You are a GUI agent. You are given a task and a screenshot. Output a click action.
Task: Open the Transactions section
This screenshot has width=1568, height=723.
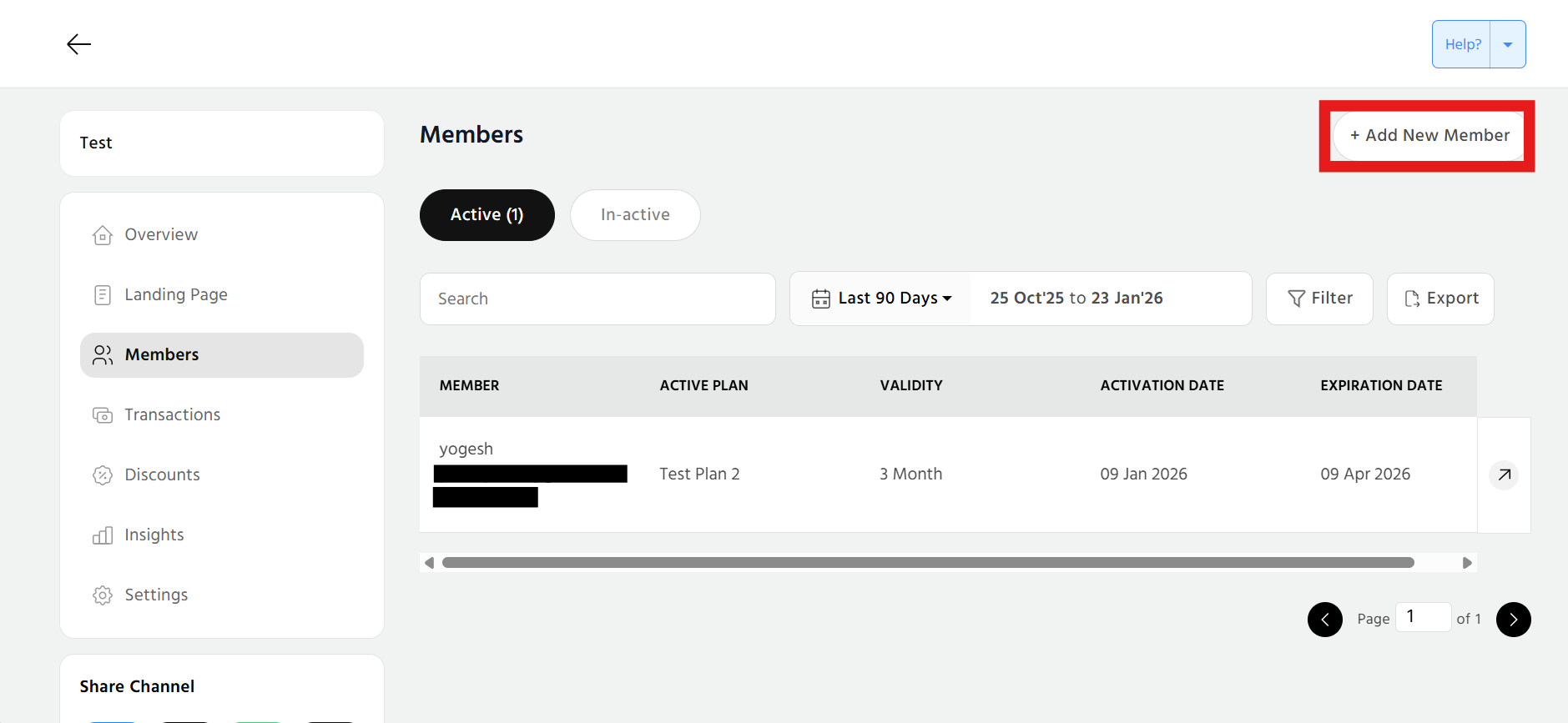pos(172,415)
